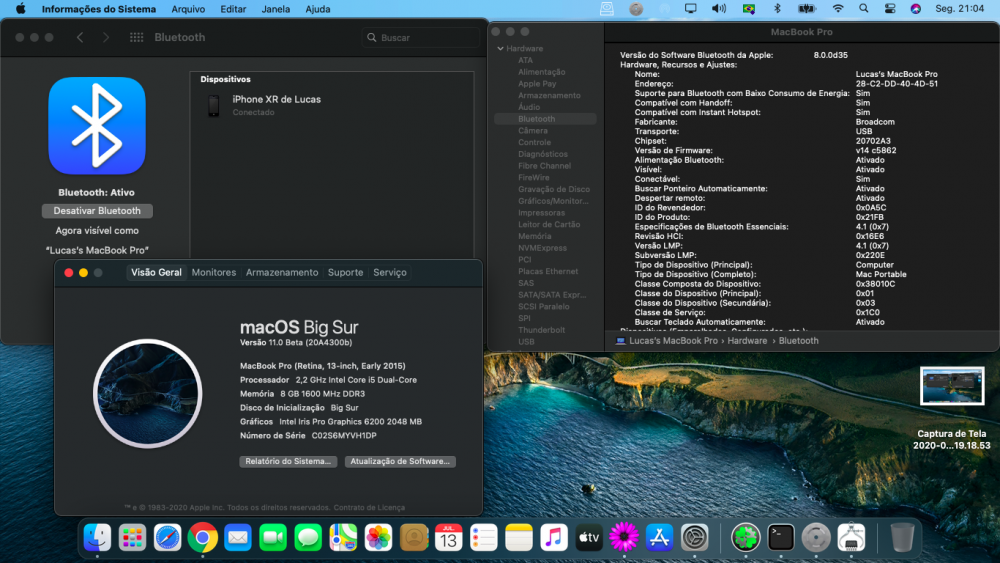Image resolution: width=1000 pixels, height=563 pixels.
Task: Switch to the Suporte tab
Action: point(345,272)
